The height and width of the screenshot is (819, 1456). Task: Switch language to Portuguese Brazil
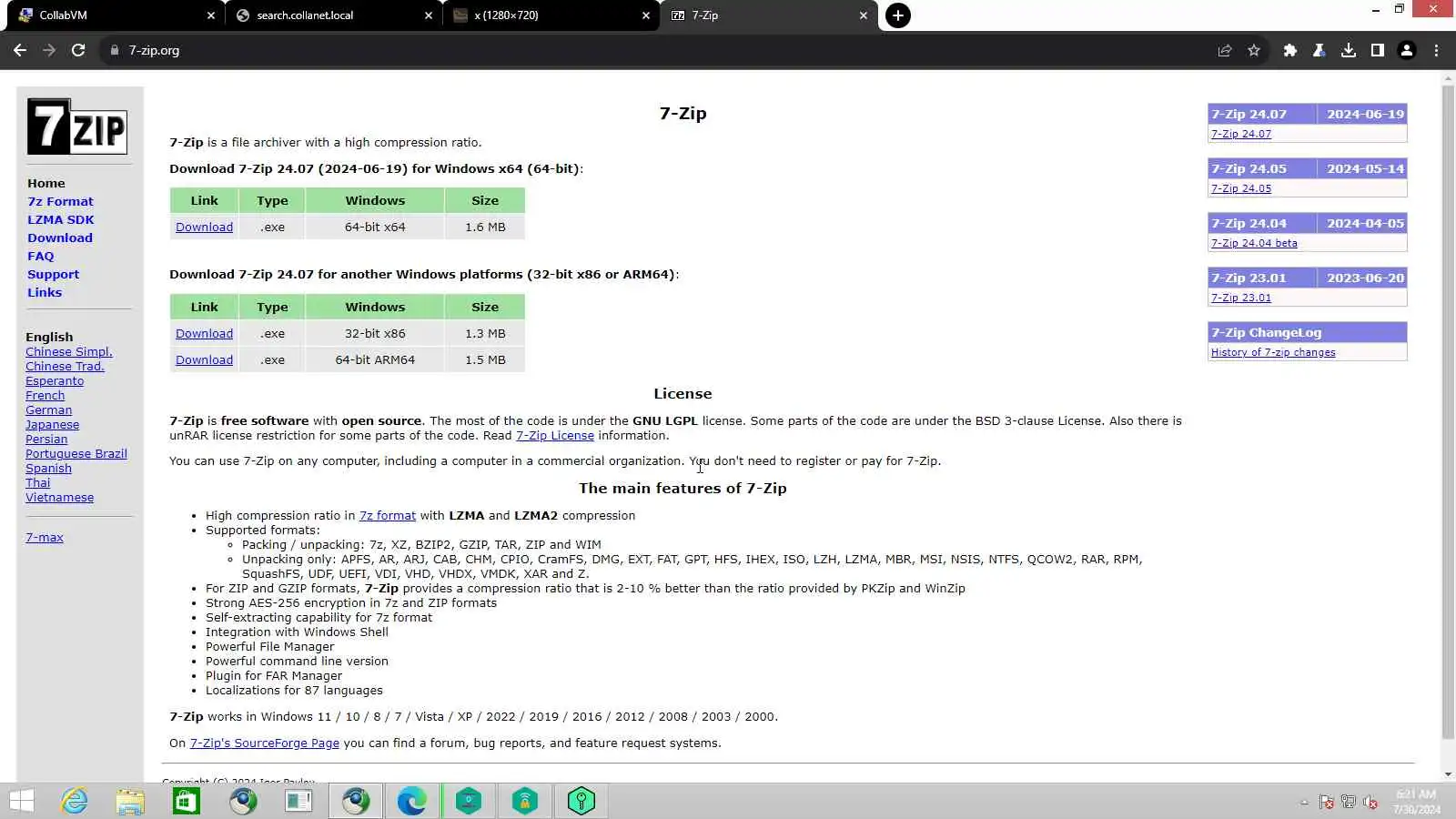tap(76, 454)
